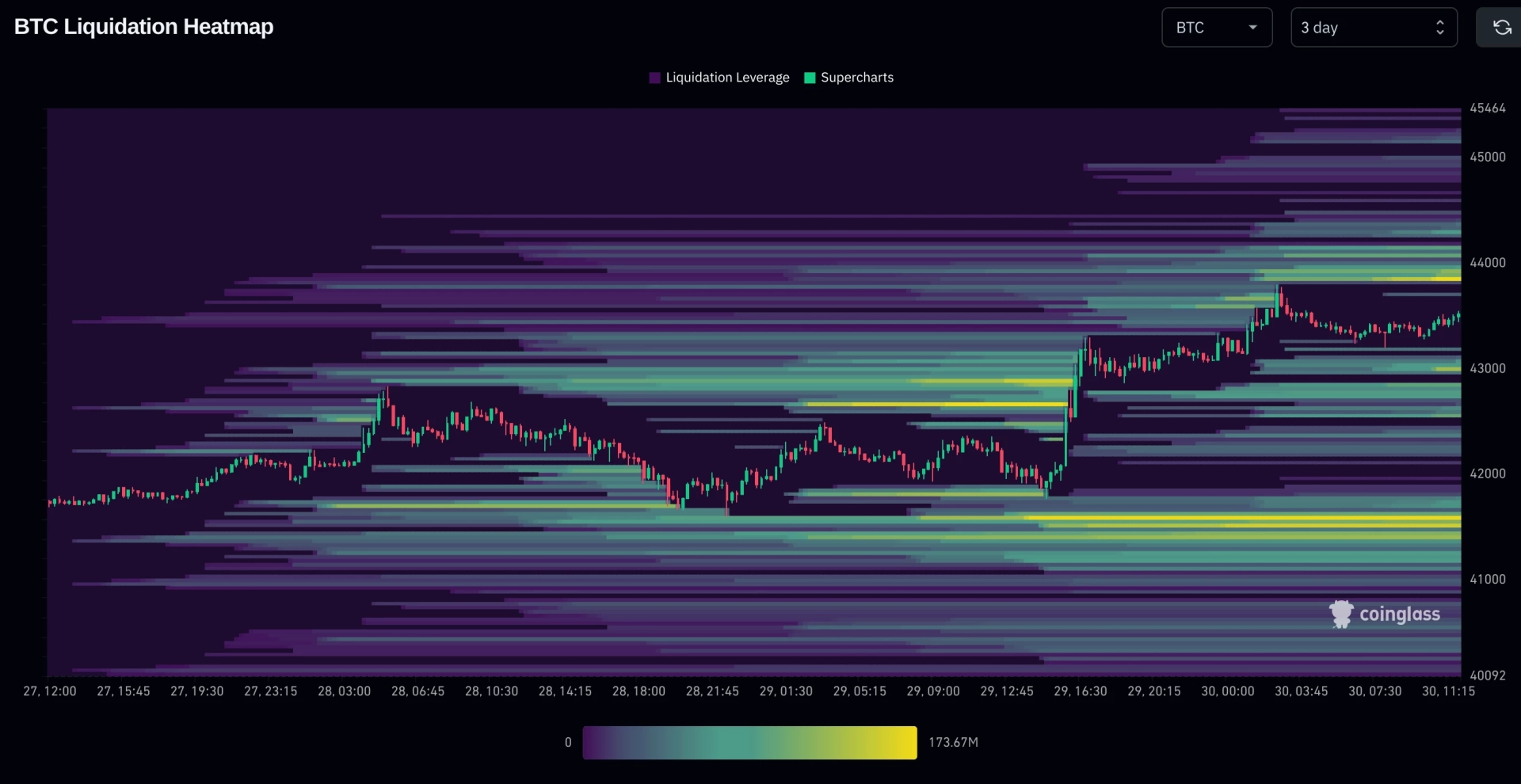
Task: Click the 43000 price axis label
Action: (1488, 368)
